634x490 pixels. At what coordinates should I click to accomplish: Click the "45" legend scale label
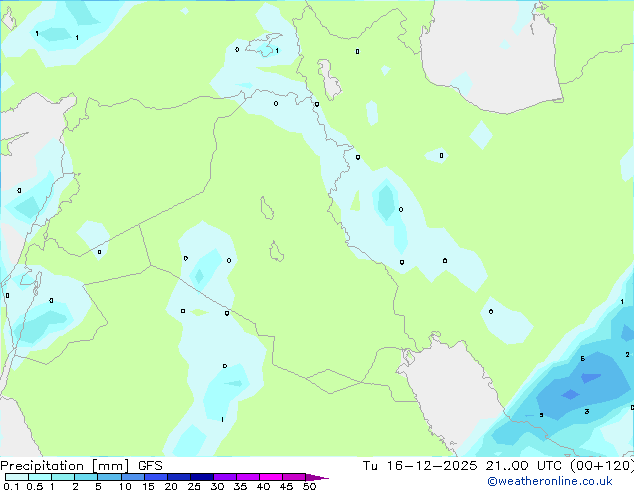tap(286, 486)
